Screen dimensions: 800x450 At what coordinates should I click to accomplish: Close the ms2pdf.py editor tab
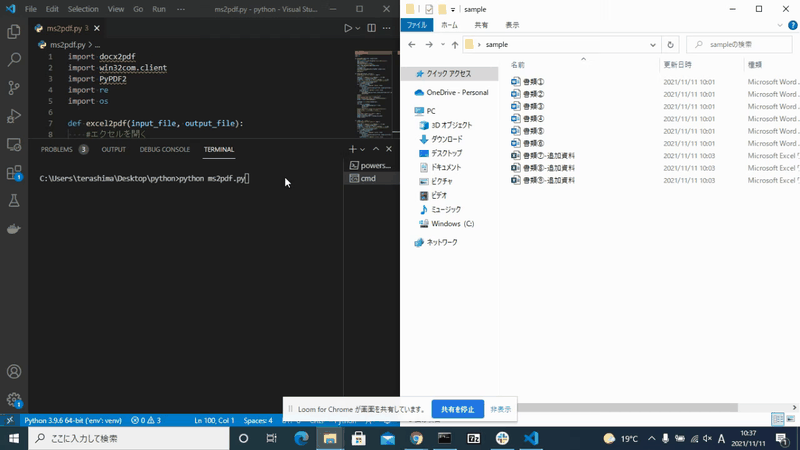pyautogui.click(x=97, y=28)
